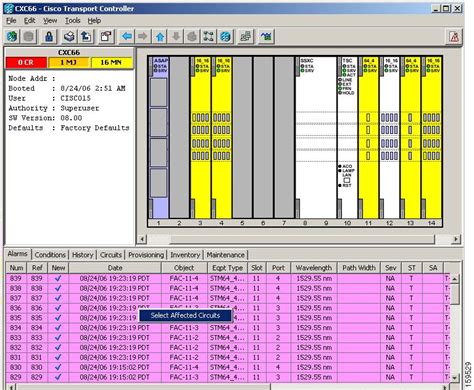474x390 pixels.
Task: Sort alarms by the Eqpt Type column header
Action: click(228, 268)
